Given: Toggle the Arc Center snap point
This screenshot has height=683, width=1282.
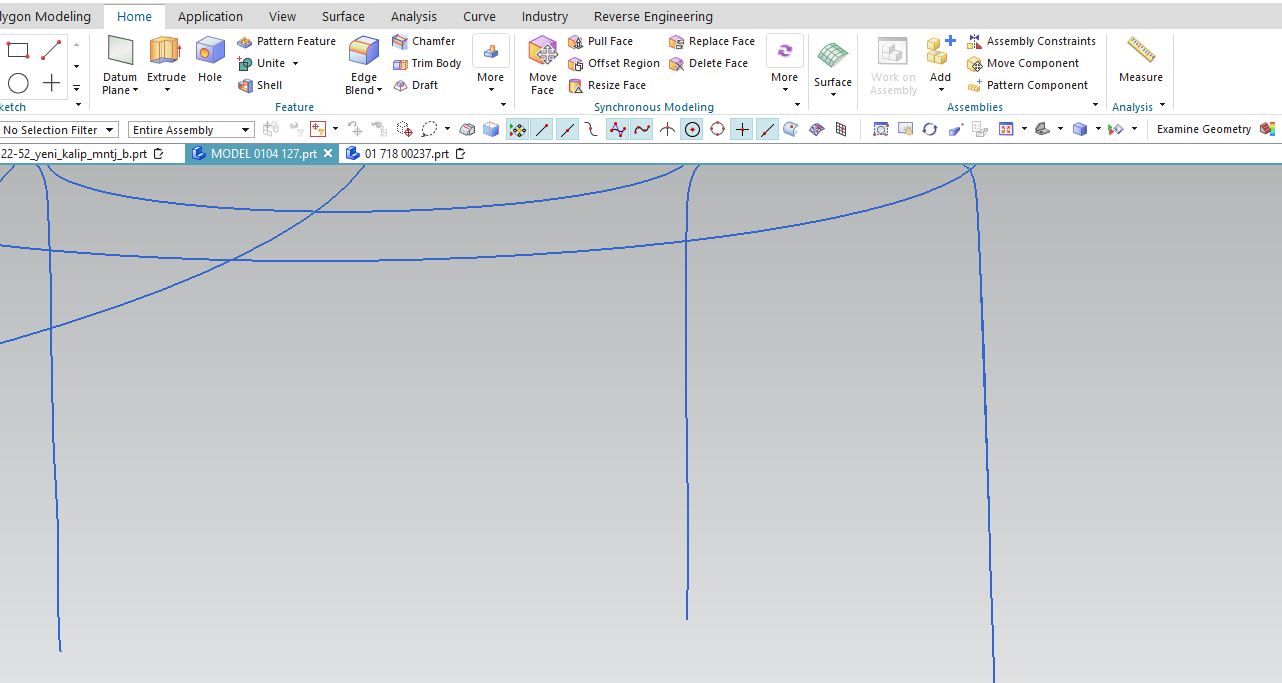Looking at the screenshot, I should click(692, 129).
